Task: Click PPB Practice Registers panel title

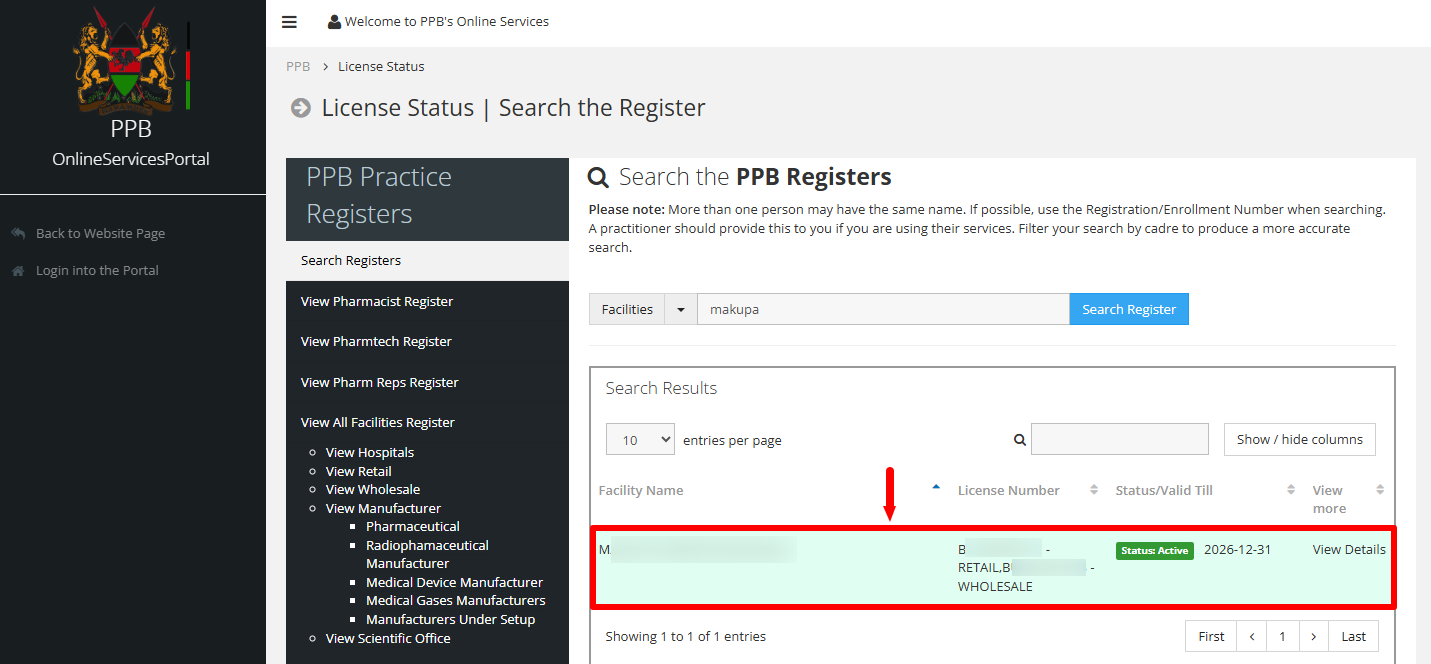Action: click(x=379, y=195)
